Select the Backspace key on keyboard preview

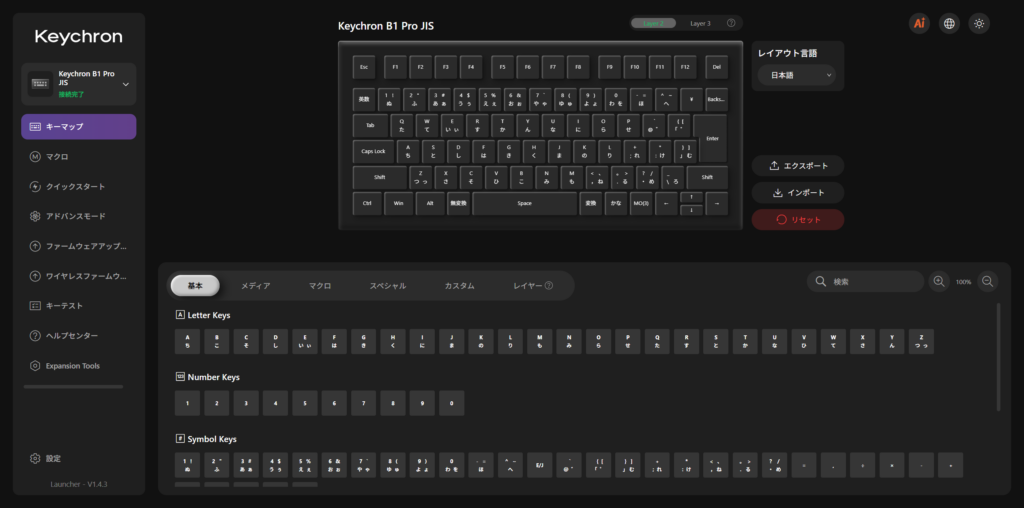click(x=716, y=99)
